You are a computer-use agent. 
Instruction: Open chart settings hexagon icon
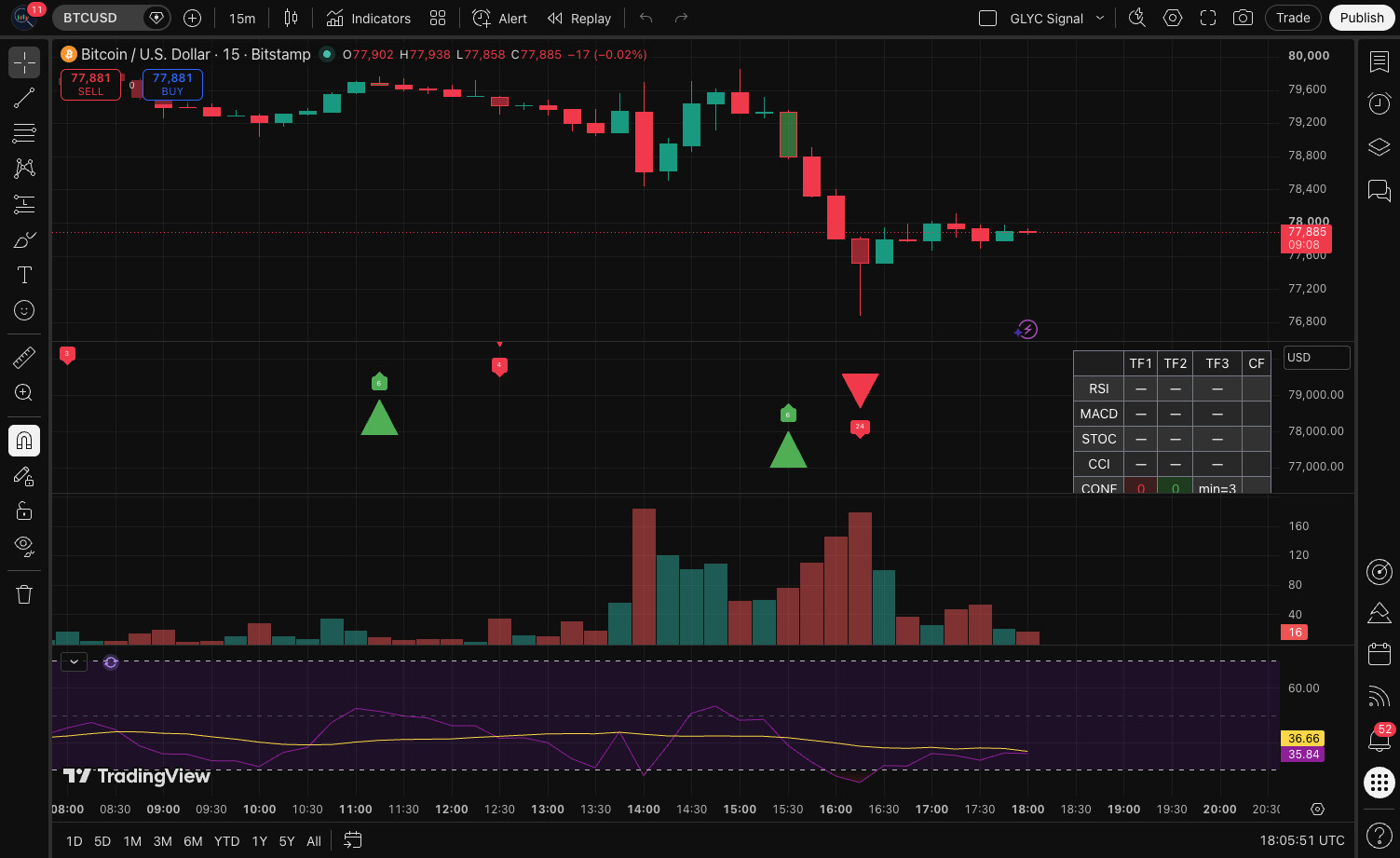[1173, 18]
